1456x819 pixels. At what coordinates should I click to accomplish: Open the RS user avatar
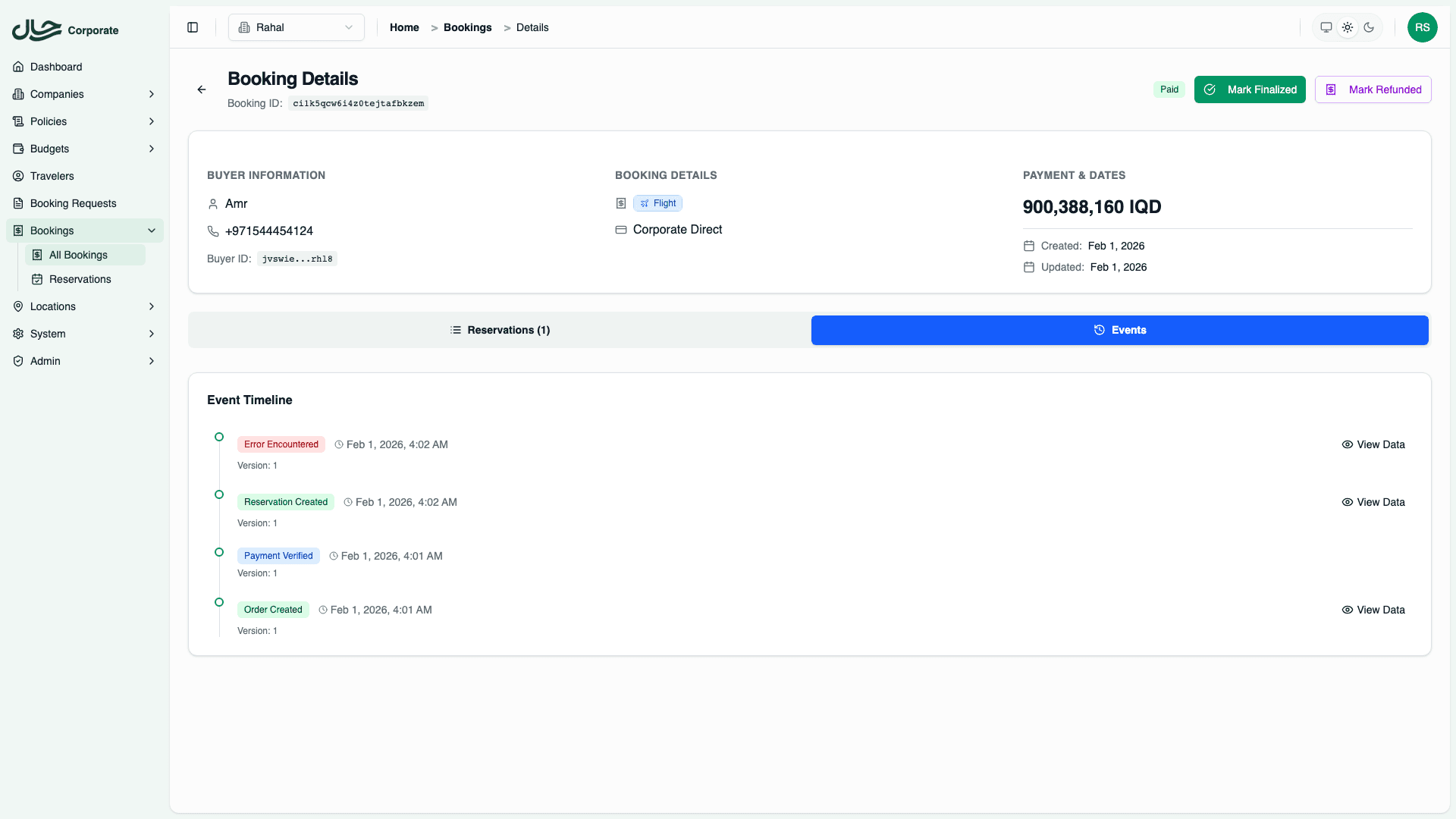click(1422, 27)
